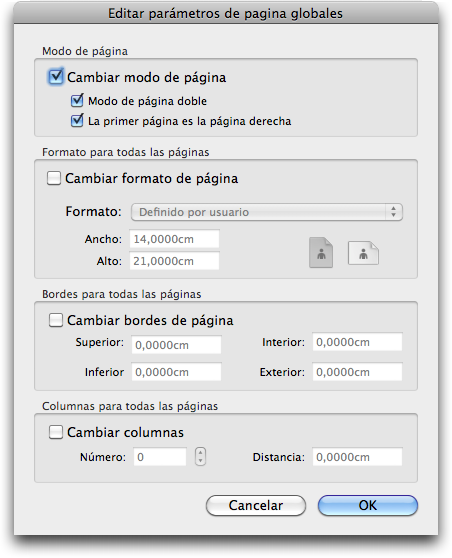This screenshot has width=452, height=558.
Task: Click the Ancho width input field
Action: pos(174,239)
